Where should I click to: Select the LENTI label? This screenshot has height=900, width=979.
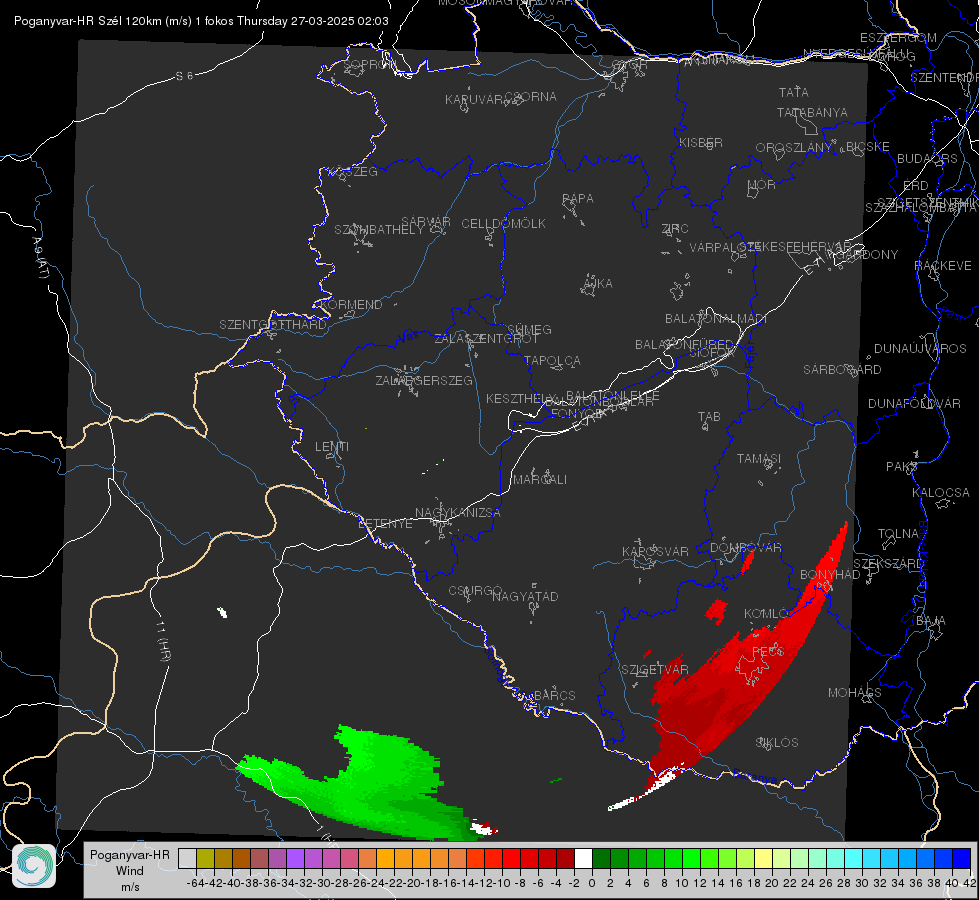[332, 447]
